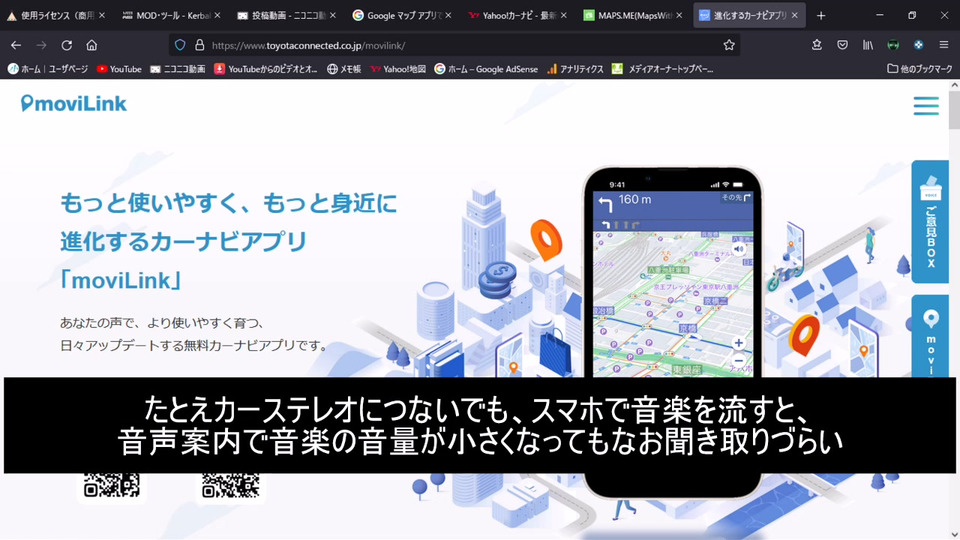Image resolution: width=960 pixels, height=540 pixels.
Task: Open the tracking protection shield icon
Action: click(x=180, y=45)
